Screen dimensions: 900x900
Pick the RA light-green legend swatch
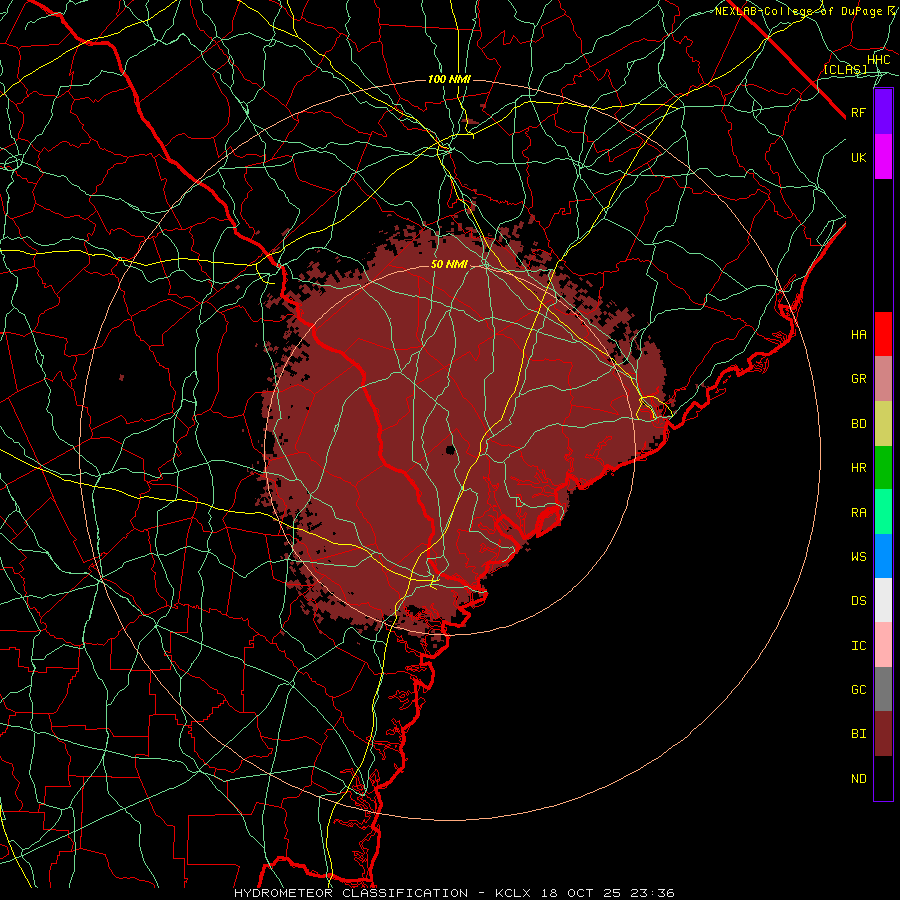coord(883,512)
